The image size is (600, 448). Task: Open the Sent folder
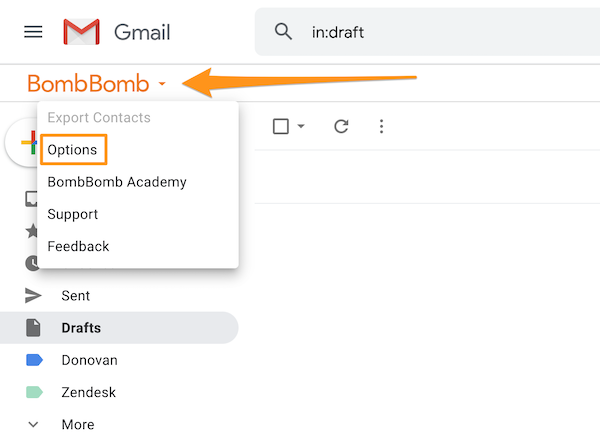click(x=75, y=296)
